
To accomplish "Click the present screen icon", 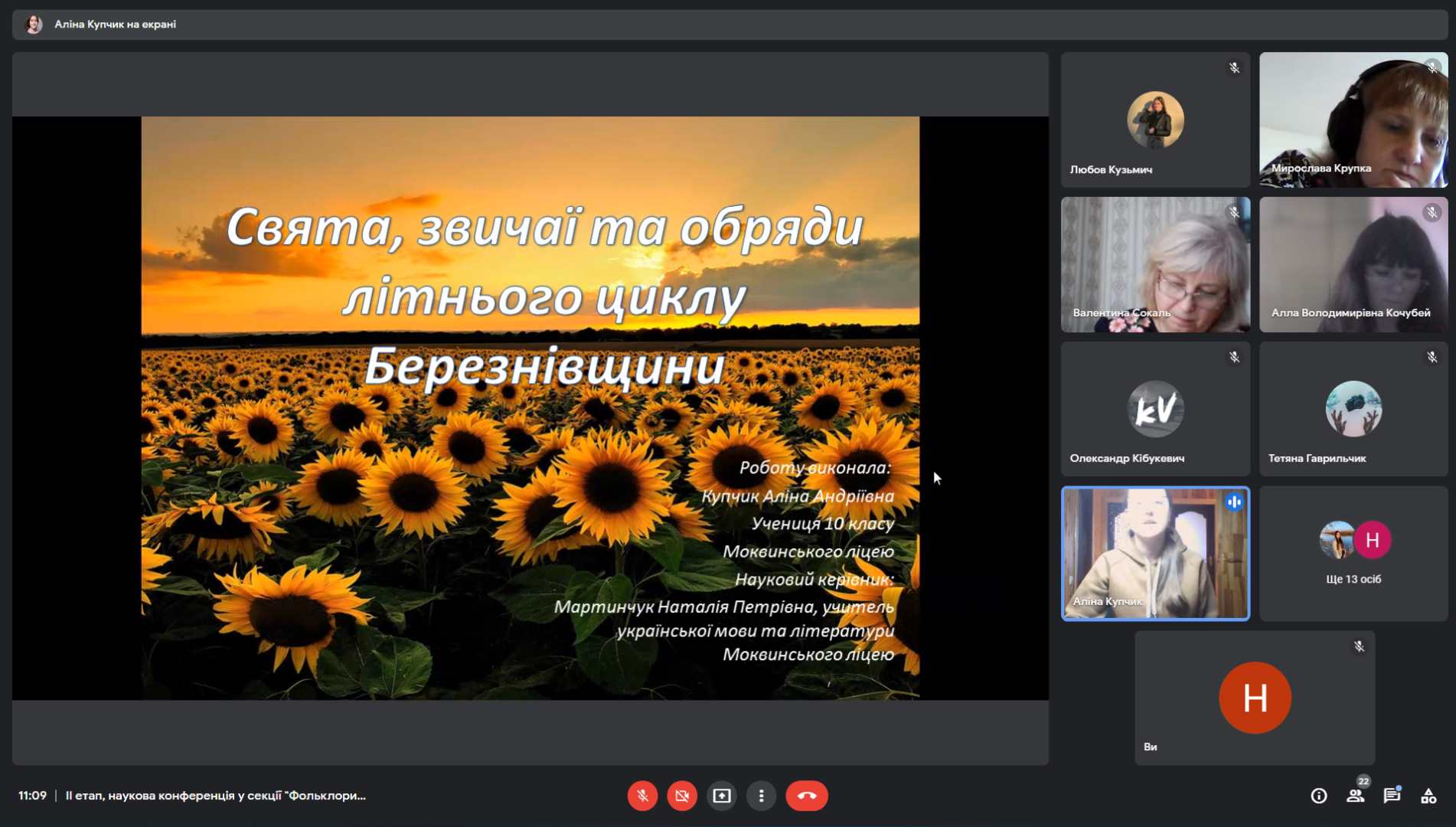I will (x=721, y=796).
